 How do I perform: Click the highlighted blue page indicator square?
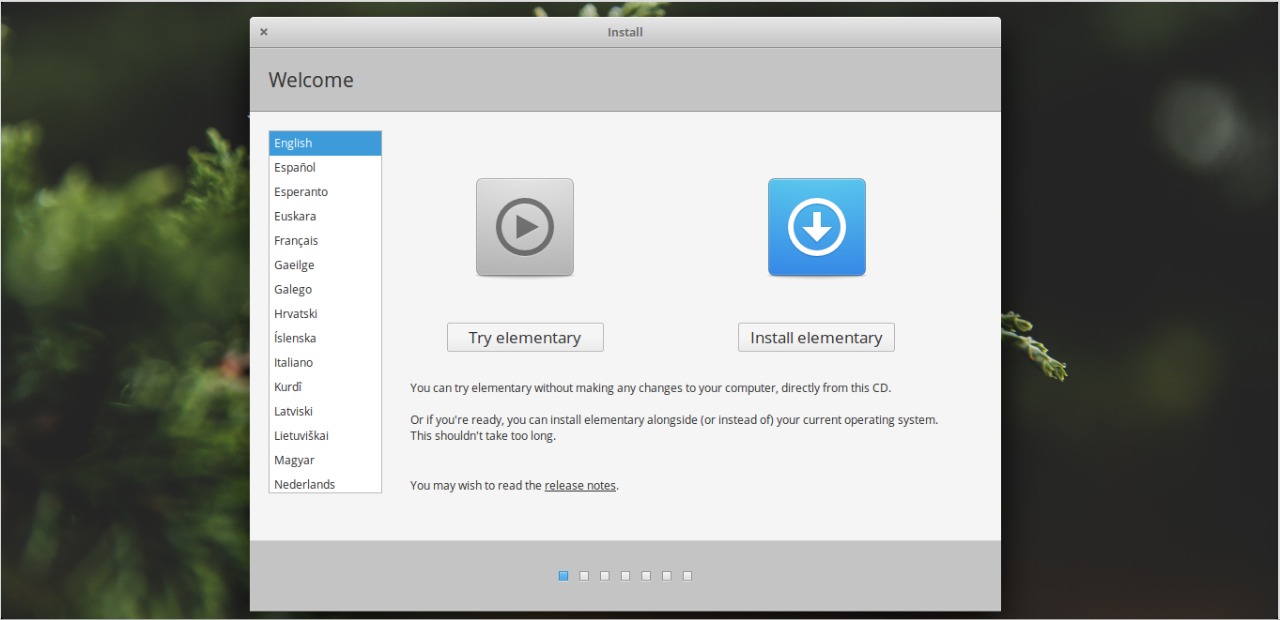(x=563, y=575)
